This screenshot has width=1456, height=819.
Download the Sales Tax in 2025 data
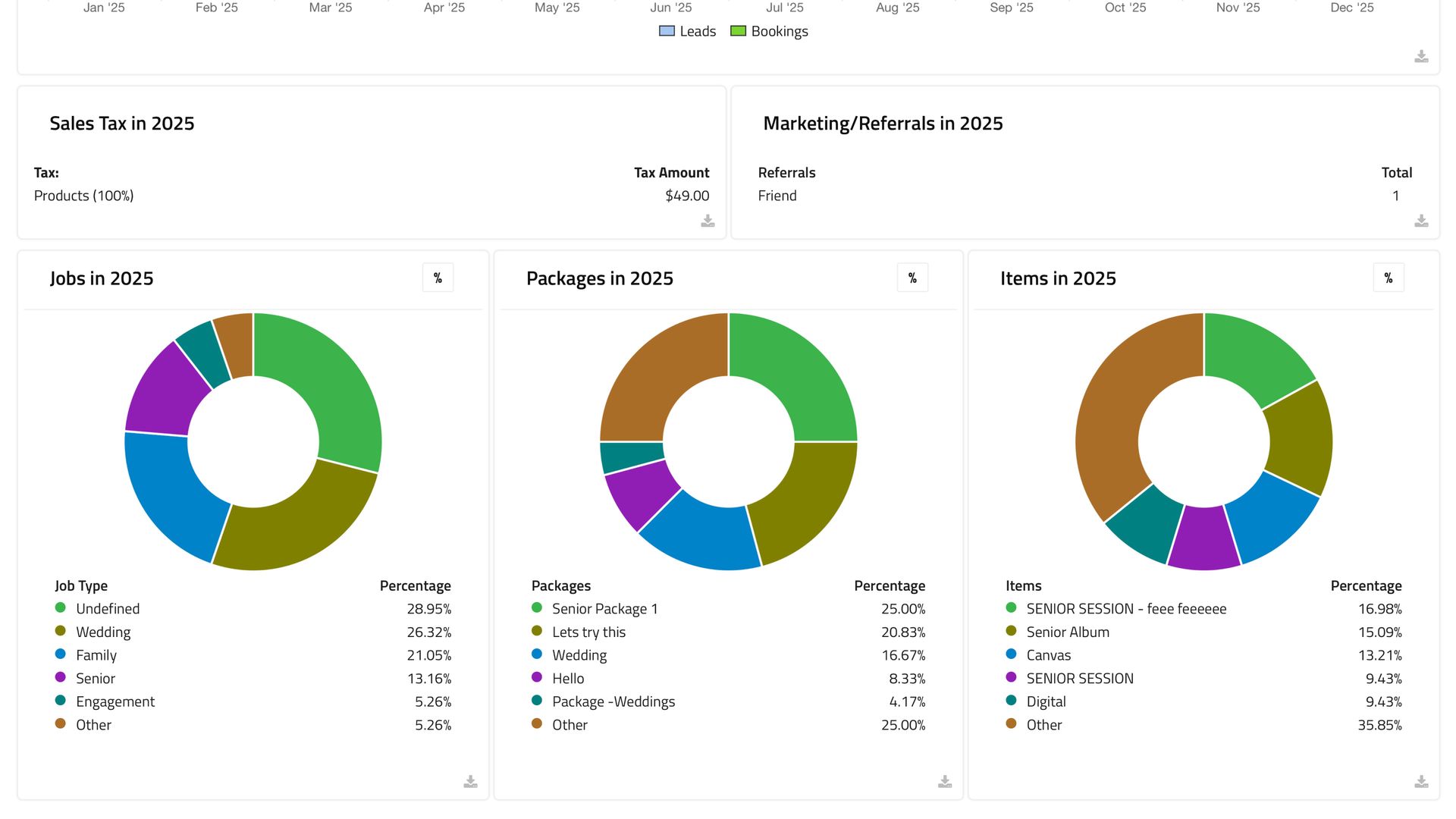coord(708,221)
